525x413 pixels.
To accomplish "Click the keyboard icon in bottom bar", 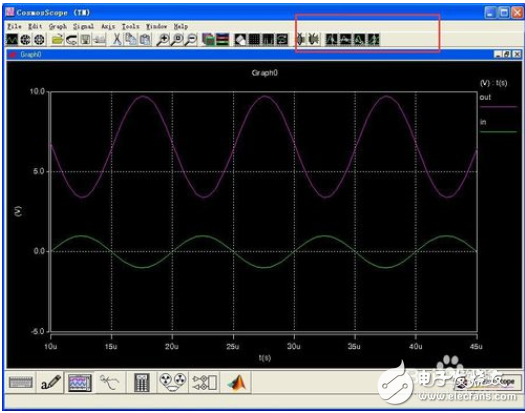I will [x=21, y=382].
